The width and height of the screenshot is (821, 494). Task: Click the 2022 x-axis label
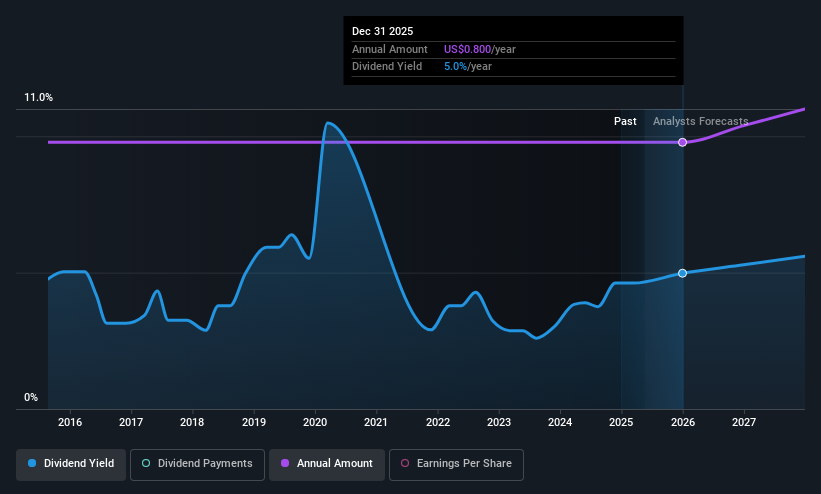(438, 422)
